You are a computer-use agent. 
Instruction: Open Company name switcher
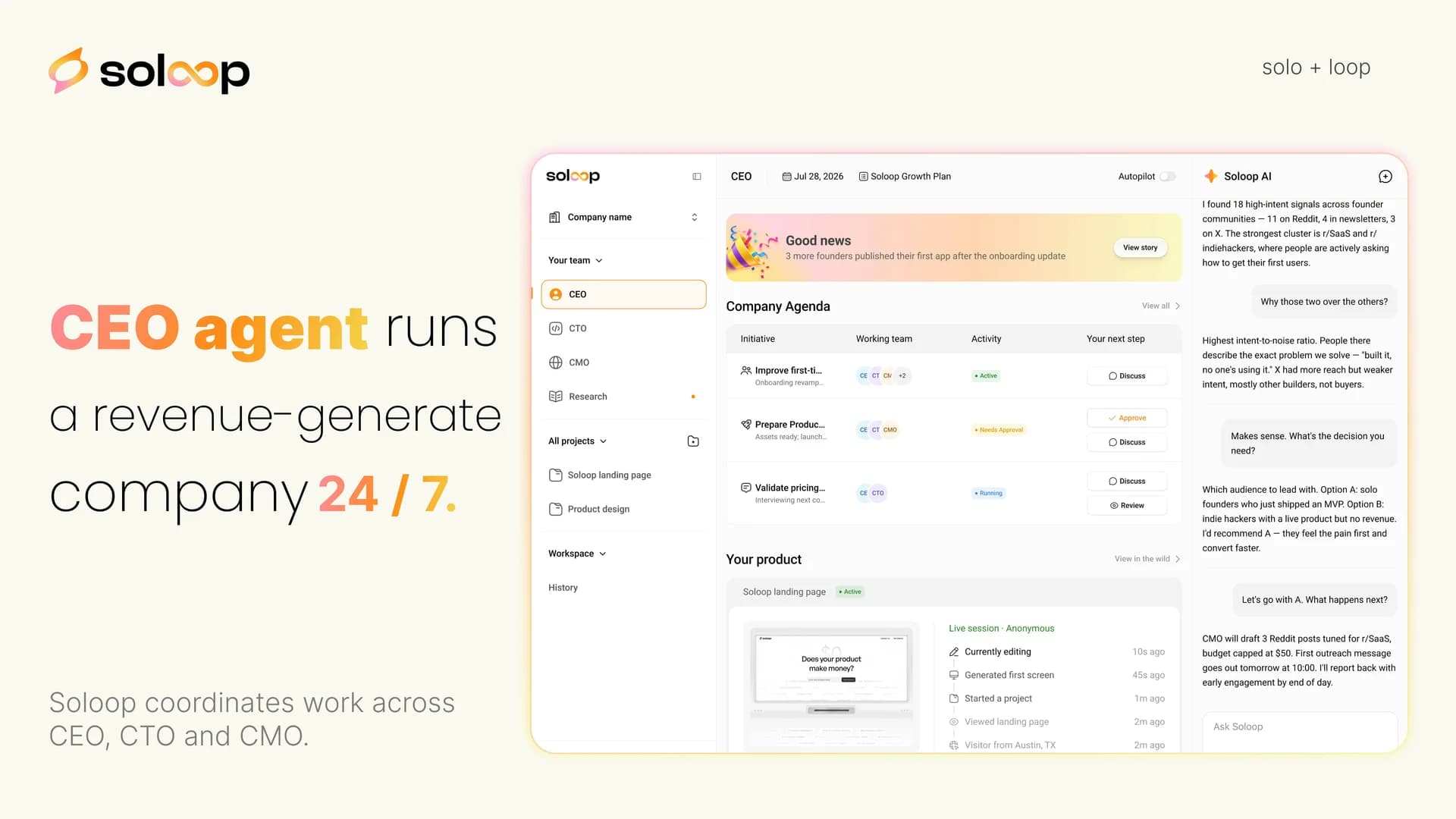click(623, 218)
